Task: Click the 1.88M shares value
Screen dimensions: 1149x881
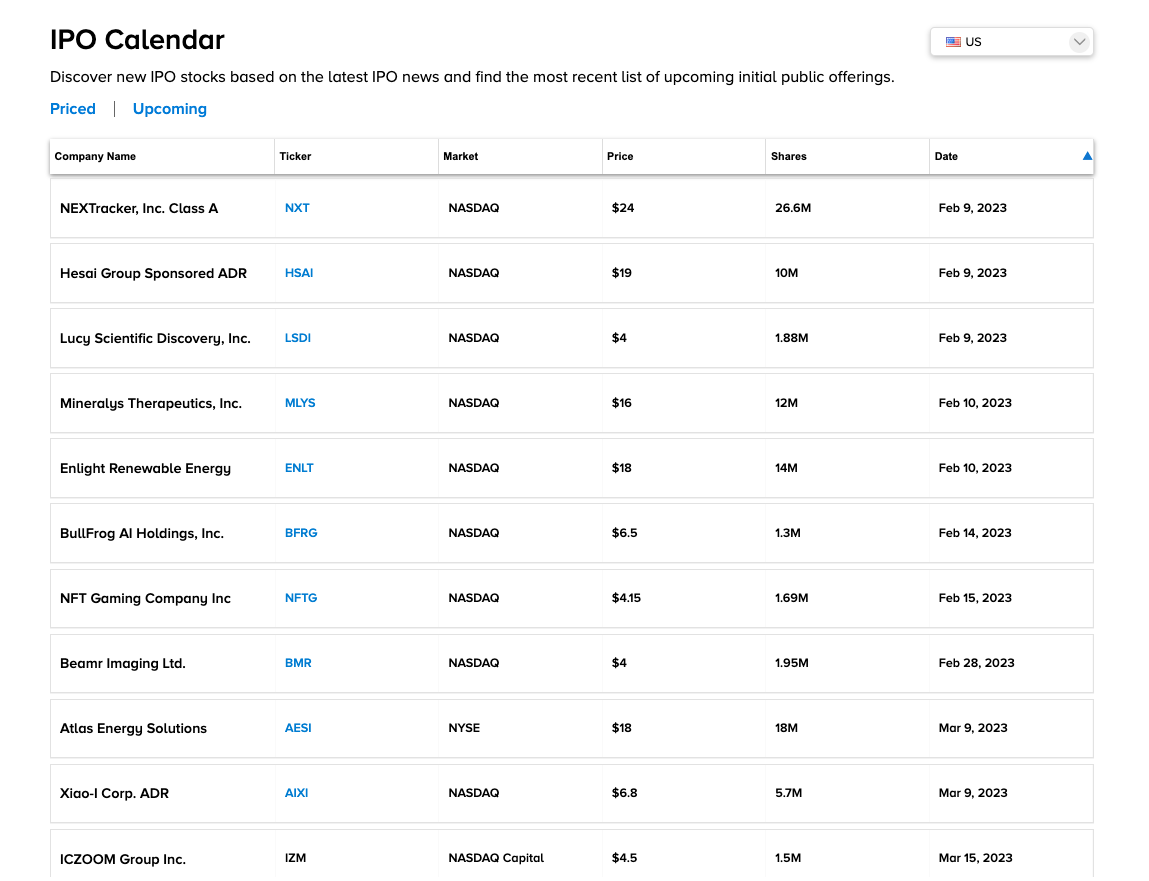Action: 791,338
